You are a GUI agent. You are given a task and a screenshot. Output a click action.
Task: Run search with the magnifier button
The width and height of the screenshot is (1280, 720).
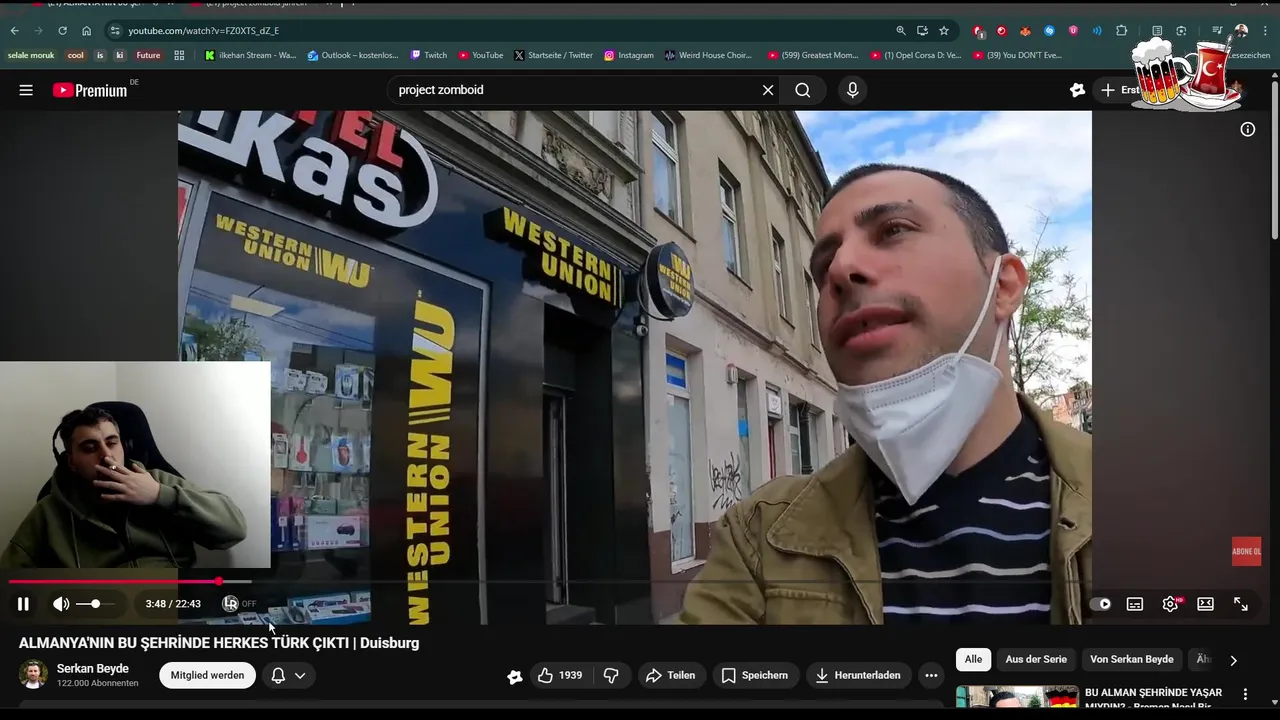(x=803, y=90)
